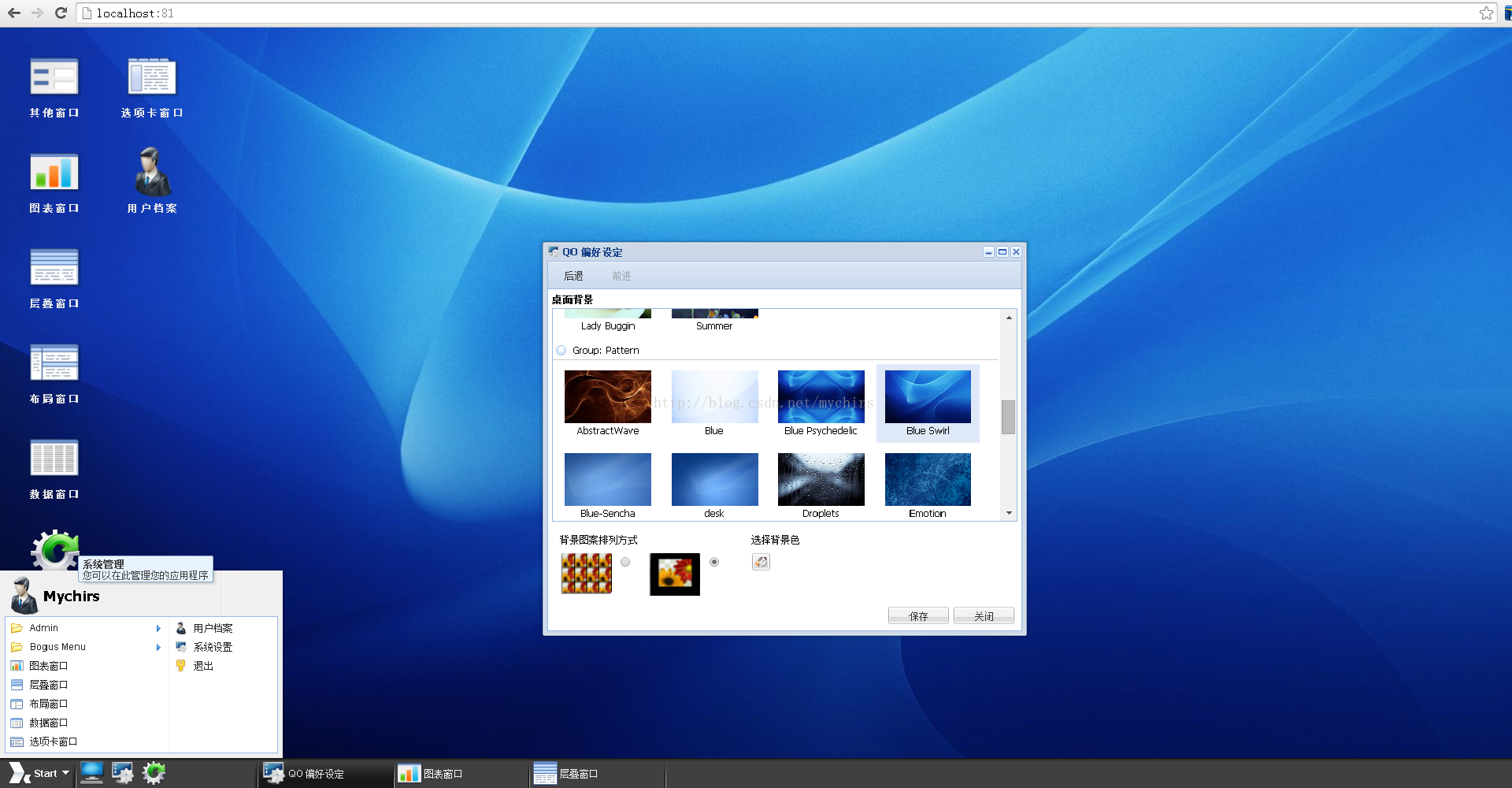Click the tiled layout preview image

(x=587, y=573)
